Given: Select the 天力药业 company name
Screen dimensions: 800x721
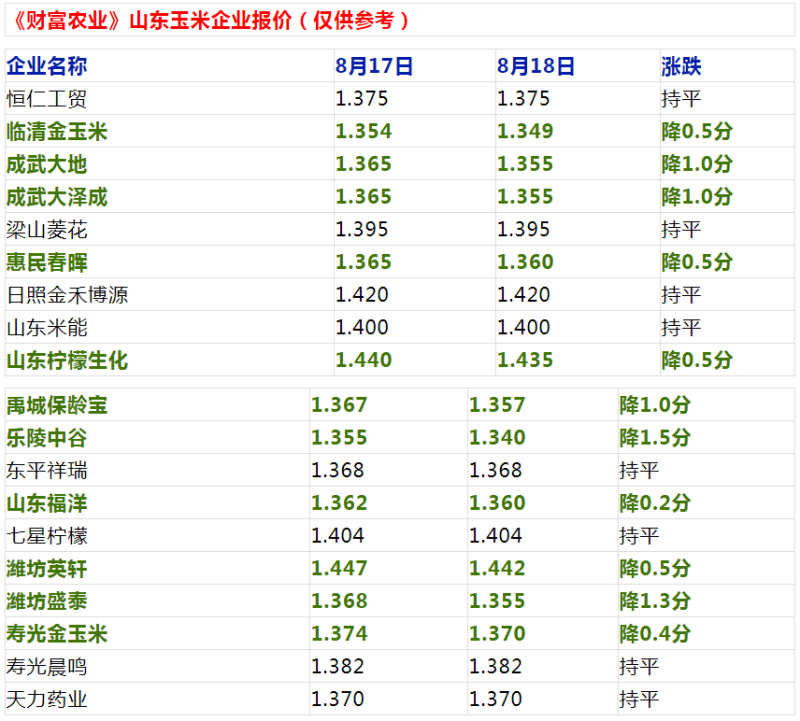Looking at the screenshot, I should (47, 699).
